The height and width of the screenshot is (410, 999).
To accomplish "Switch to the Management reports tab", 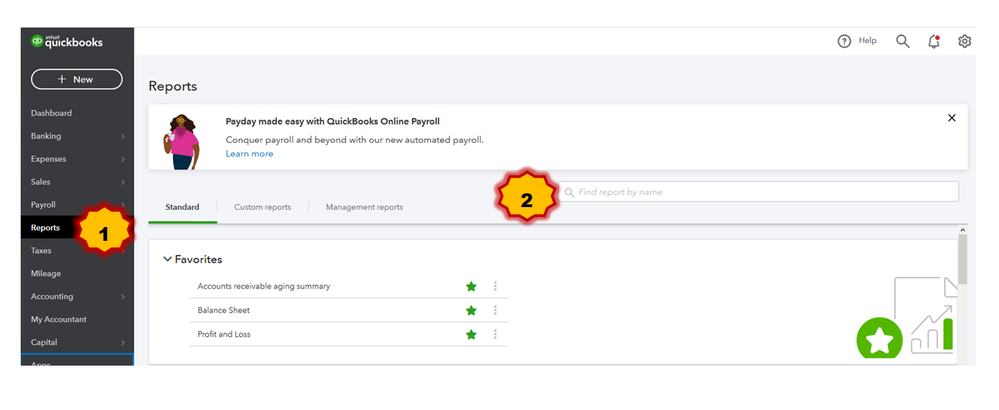I will coord(364,208).
